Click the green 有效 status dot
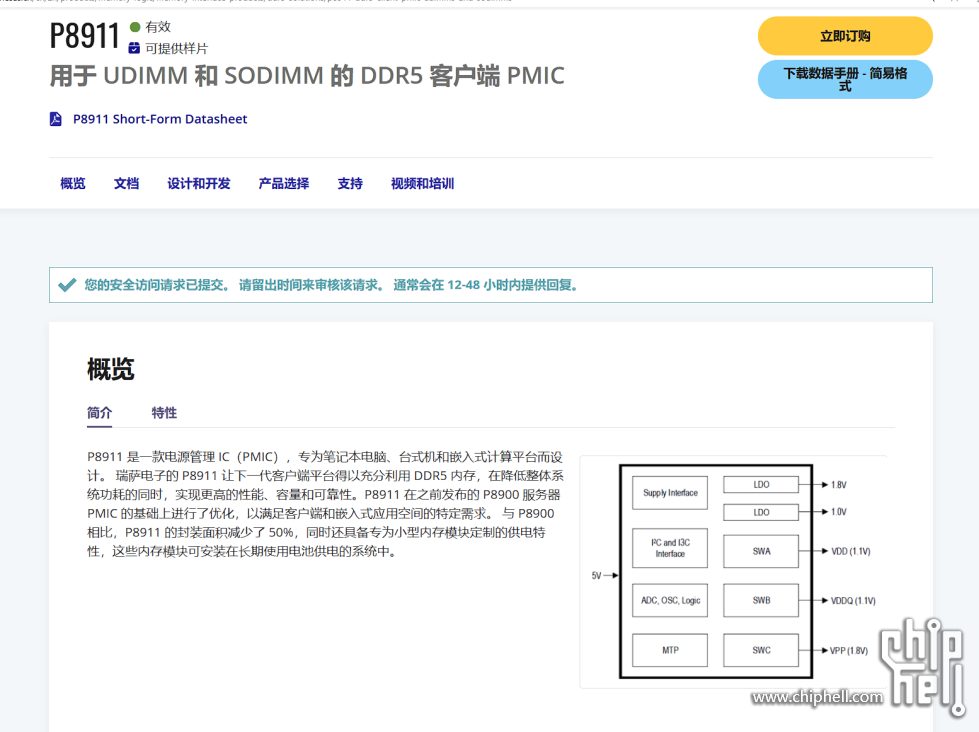The image size is (979, 732). tap(135, 27)
